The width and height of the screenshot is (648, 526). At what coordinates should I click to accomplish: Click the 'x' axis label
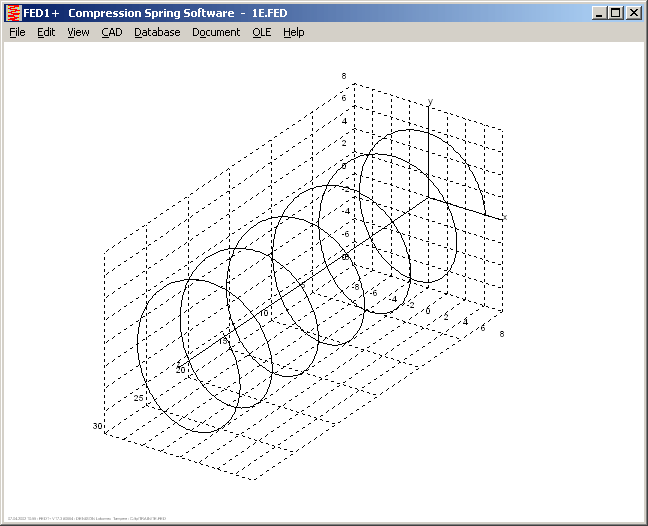coord(505,217)
